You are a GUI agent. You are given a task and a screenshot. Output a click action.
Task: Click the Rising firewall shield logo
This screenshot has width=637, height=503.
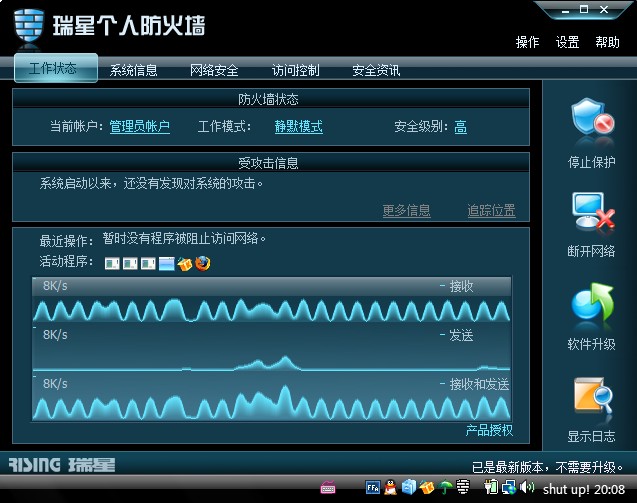(x=28, y=25)
